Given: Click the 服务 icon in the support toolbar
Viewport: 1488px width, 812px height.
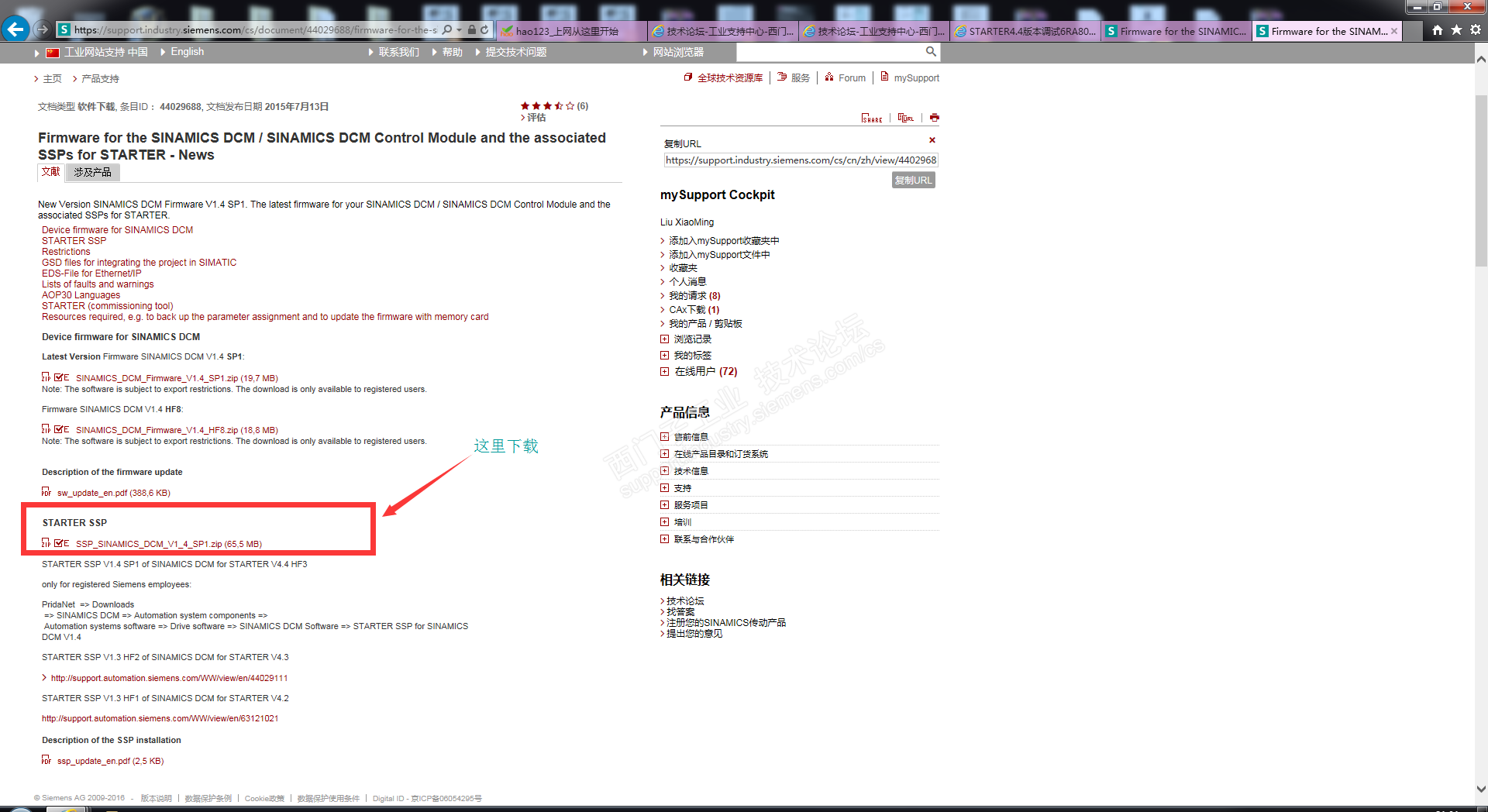Looking at the screenshot, I should (782, 77).
